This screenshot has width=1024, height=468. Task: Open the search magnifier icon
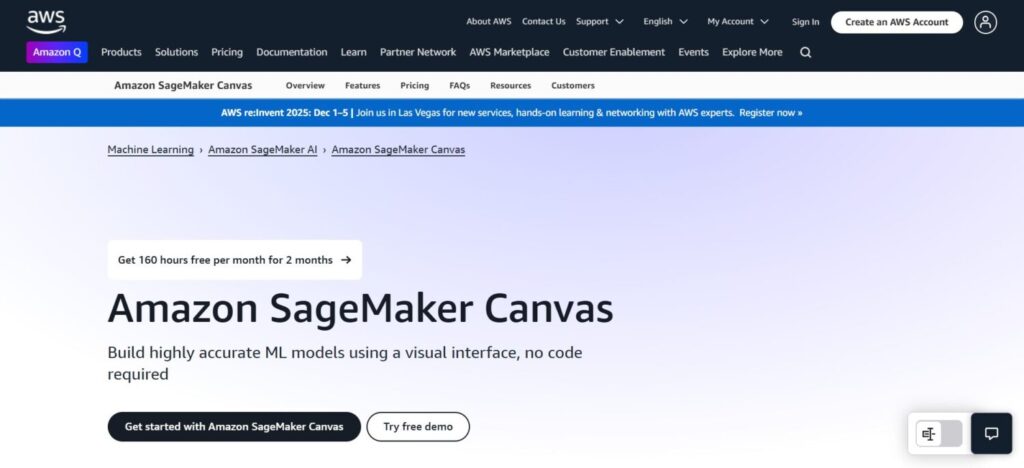806,52
